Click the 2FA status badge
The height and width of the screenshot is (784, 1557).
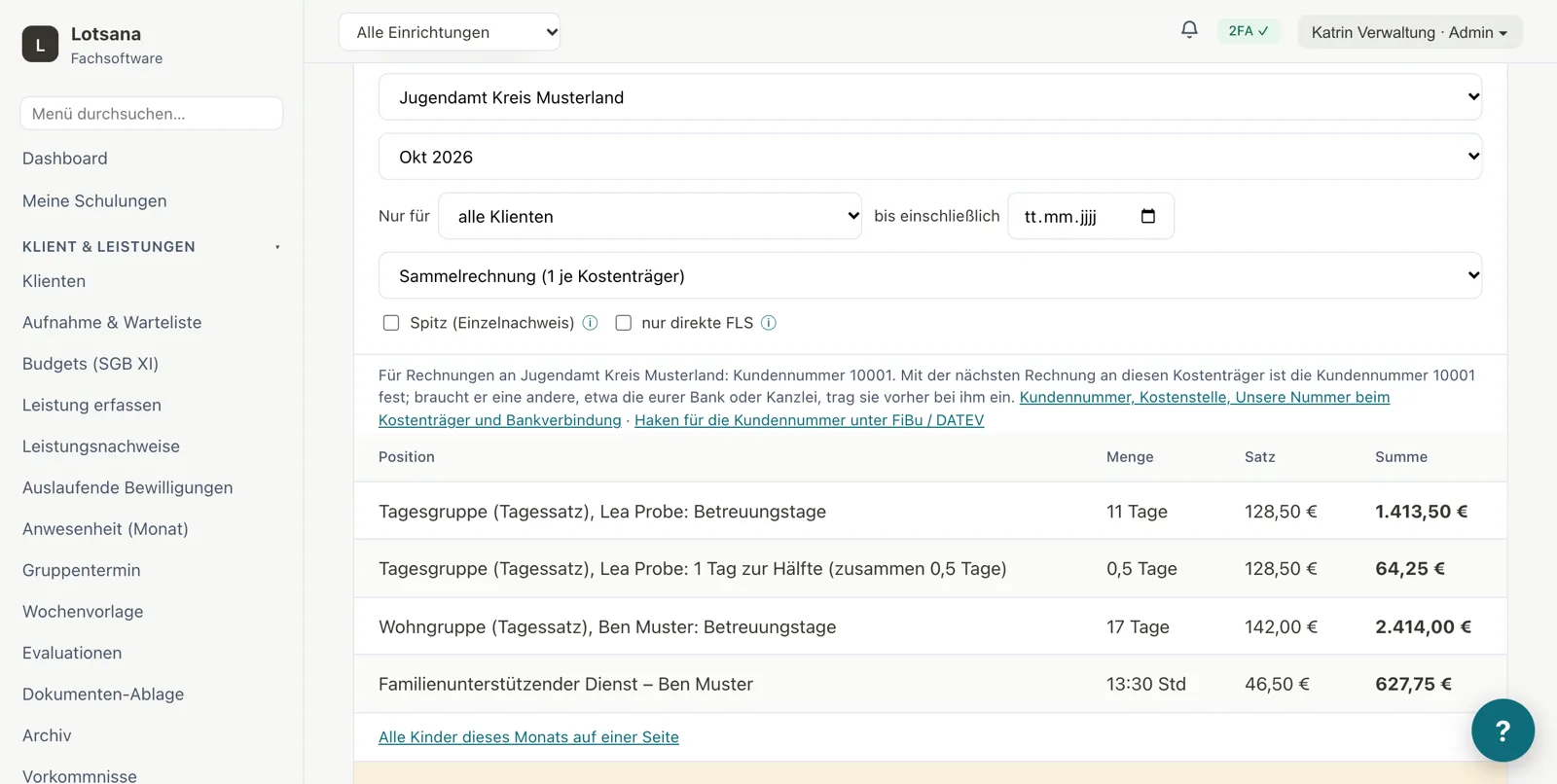(1249, 31)
